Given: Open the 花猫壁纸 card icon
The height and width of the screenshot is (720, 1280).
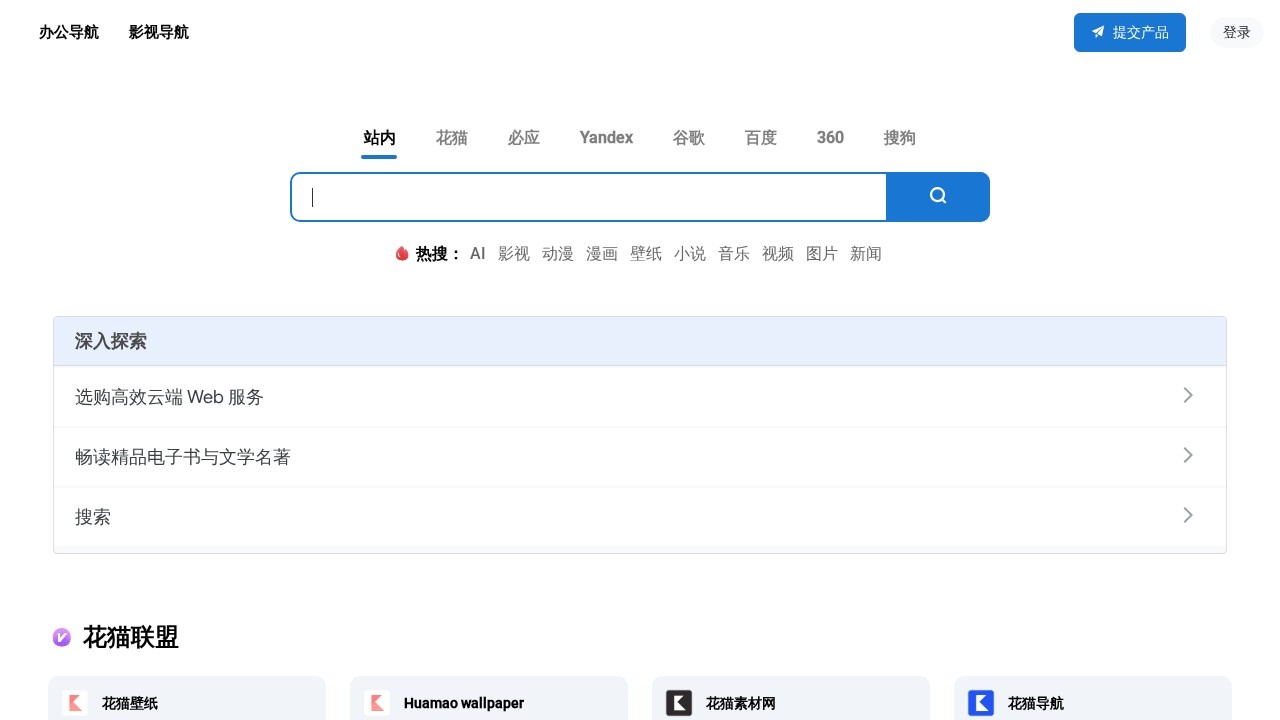Looking at the screenshot, I should [75, 703].
